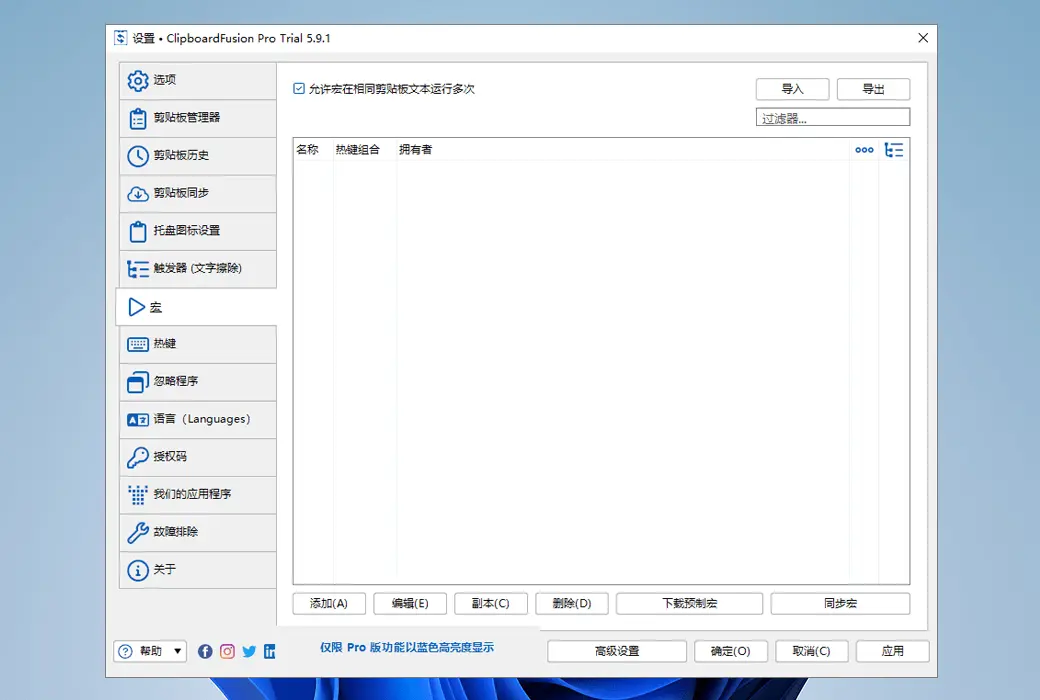Viewport: 1040px width, 700px height.
Task: Open the 剪贴板管理器 clipboard list icon tab
Action: [198, 118]
